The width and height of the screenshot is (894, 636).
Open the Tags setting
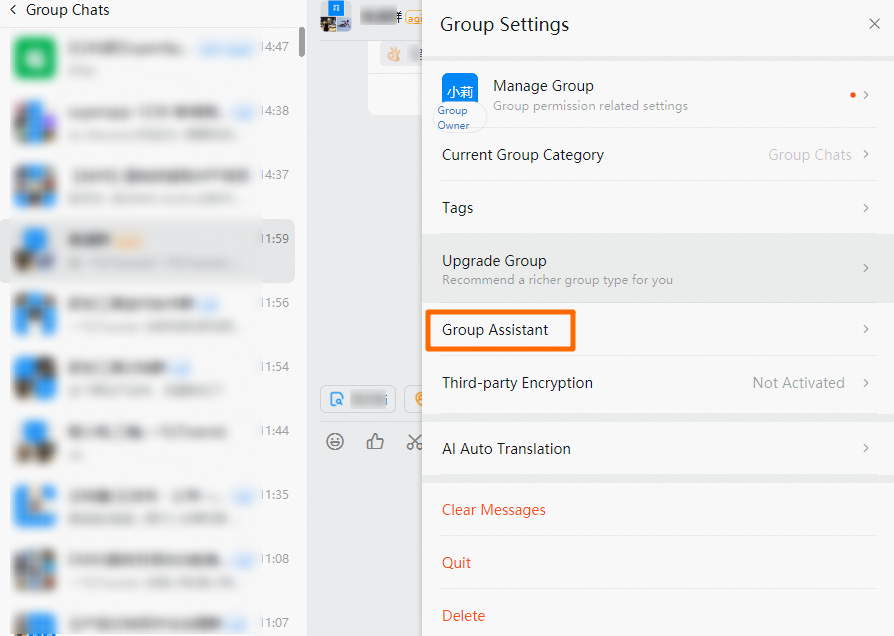[x=658, y=208]
